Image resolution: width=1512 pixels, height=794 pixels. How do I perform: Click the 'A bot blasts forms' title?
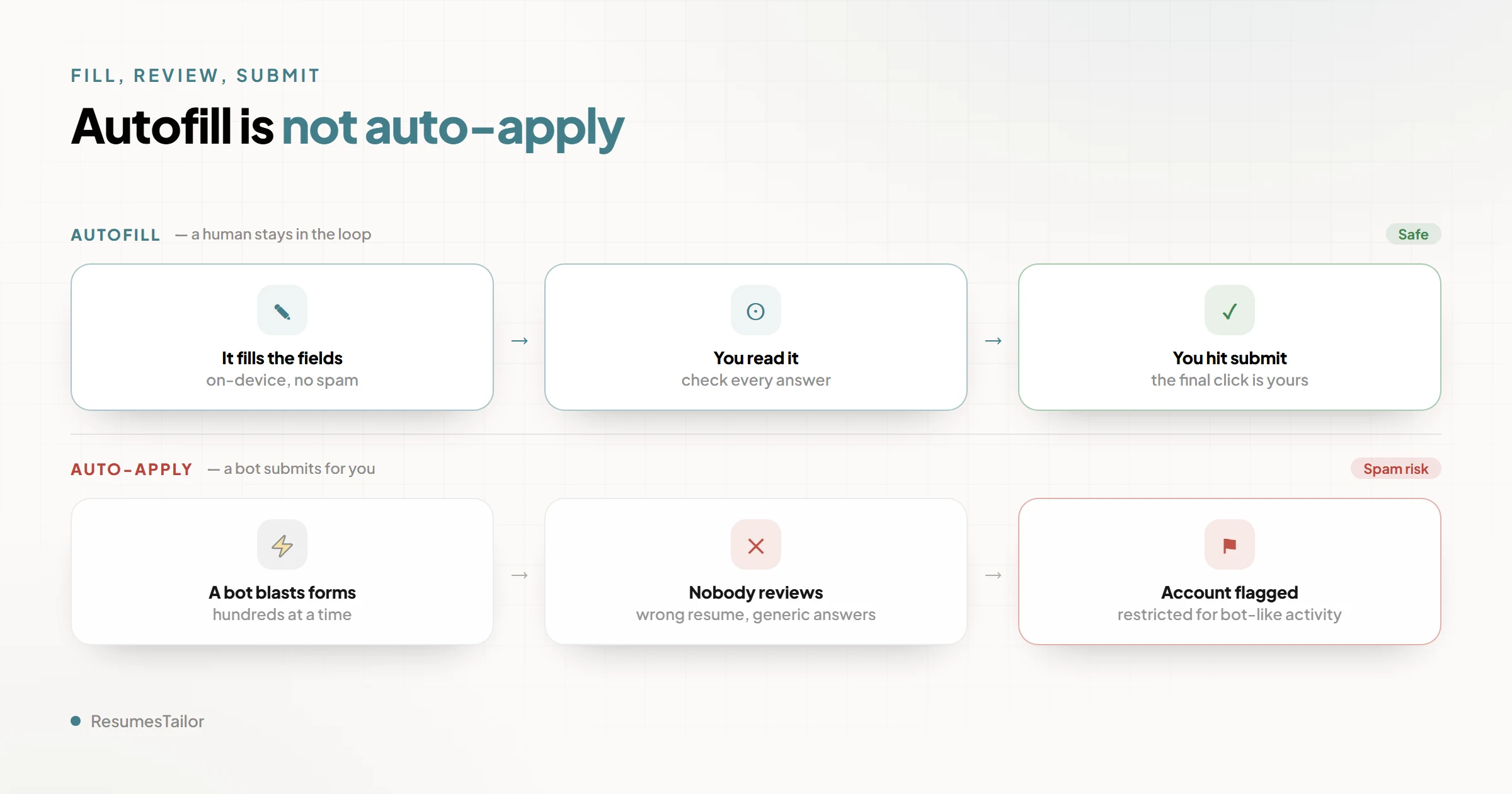pos(282,592)
